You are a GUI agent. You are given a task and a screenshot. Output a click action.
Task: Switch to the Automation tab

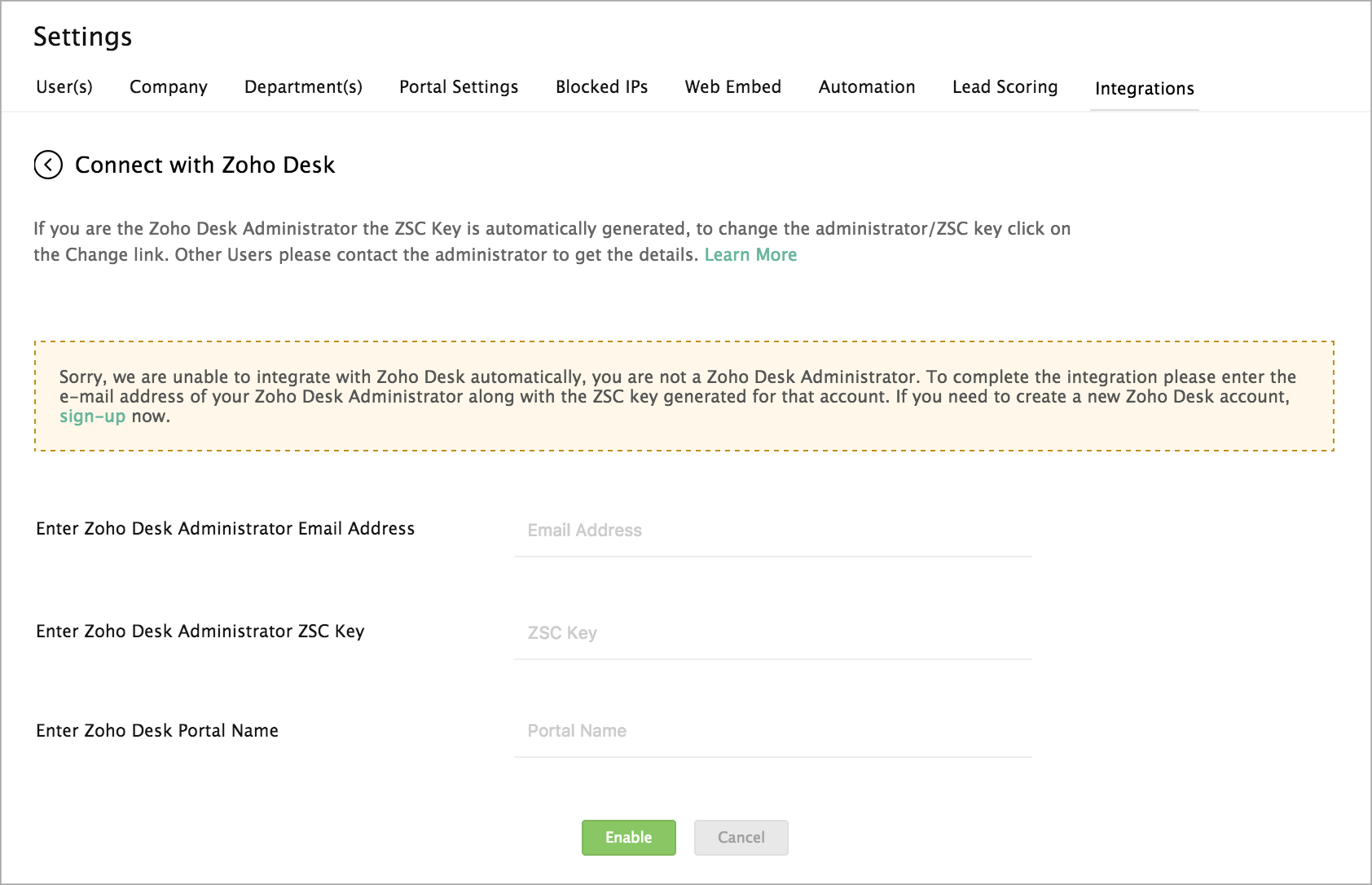[867, 87]
